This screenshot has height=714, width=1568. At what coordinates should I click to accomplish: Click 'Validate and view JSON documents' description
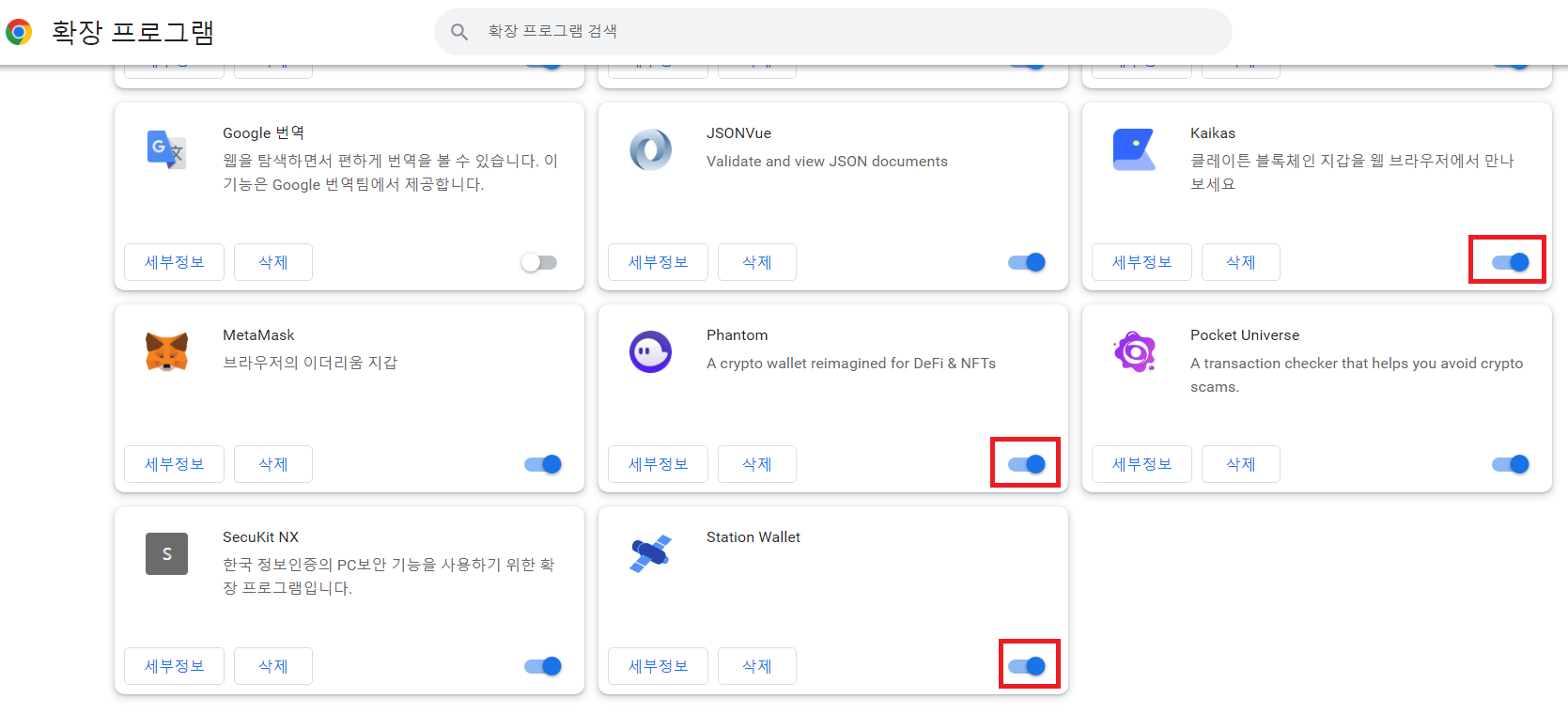pyautogui.click(x=827, y=162)
